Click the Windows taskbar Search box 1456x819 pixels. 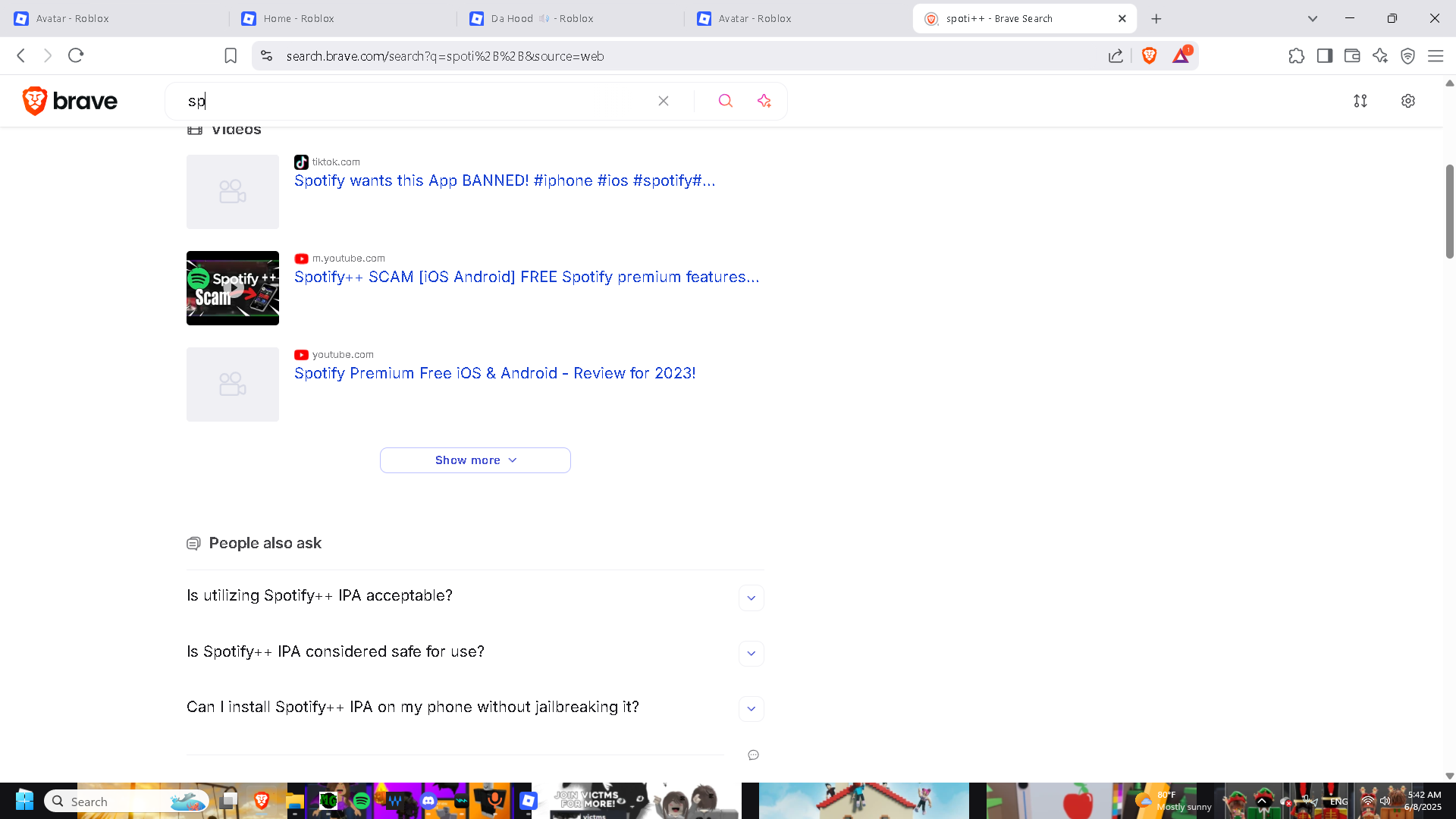click(126, 801)
